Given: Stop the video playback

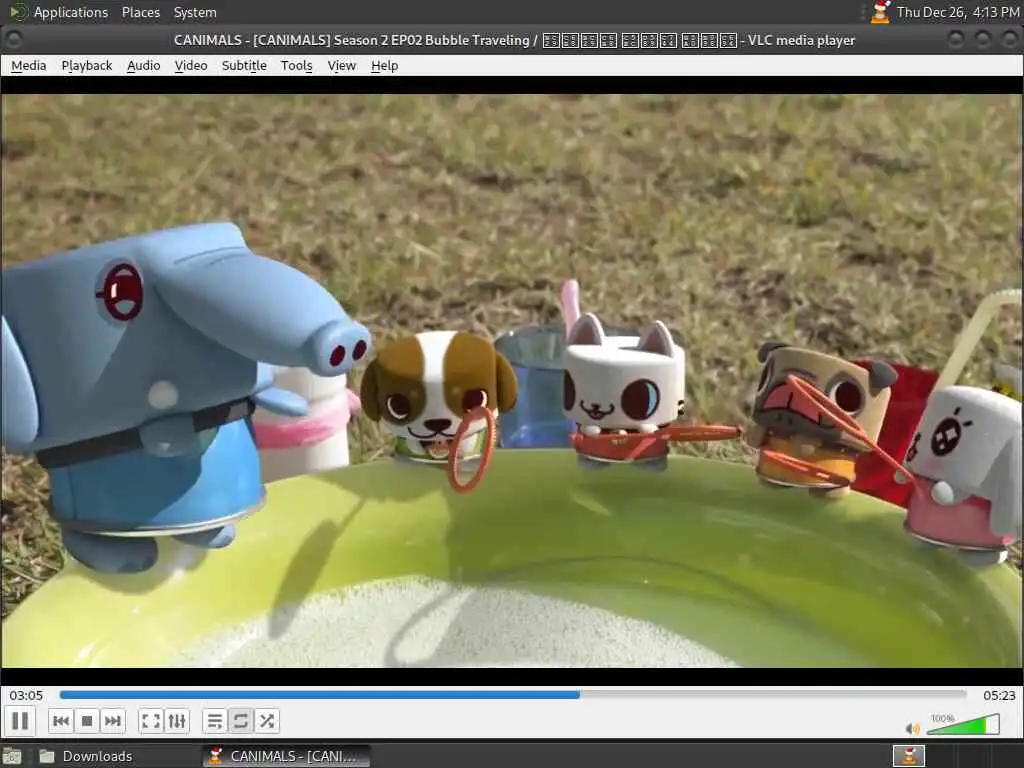Looking at the screenshot, I should pyautogui.click(x=86, y=721).
